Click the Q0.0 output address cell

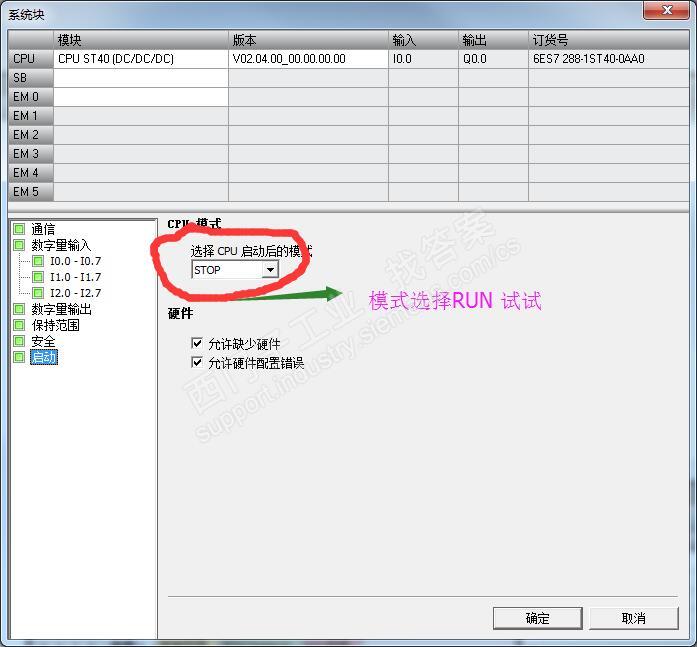tap(493, 59)
